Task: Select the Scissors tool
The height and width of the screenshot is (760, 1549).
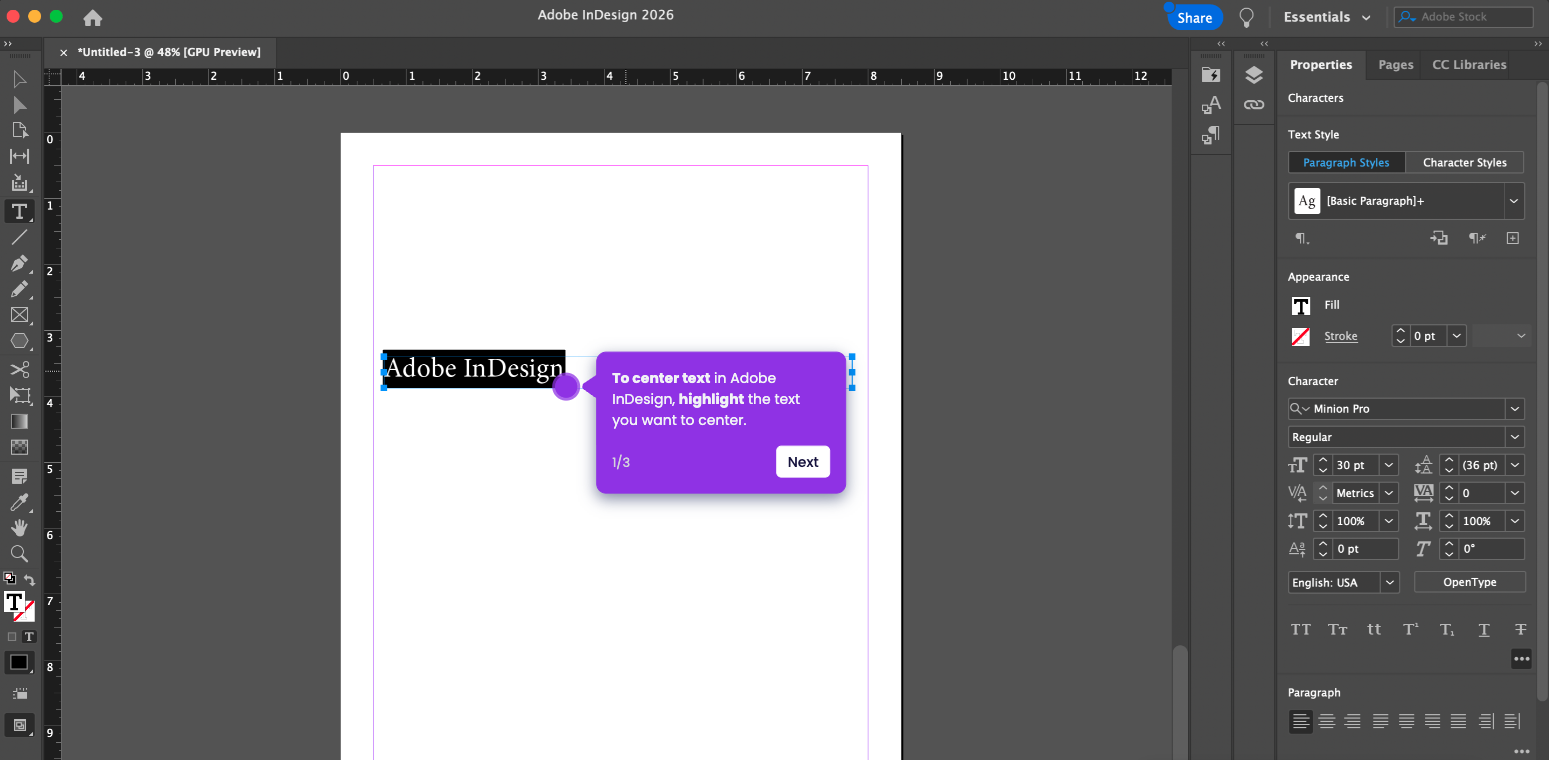Action: (x=19, y=369)
